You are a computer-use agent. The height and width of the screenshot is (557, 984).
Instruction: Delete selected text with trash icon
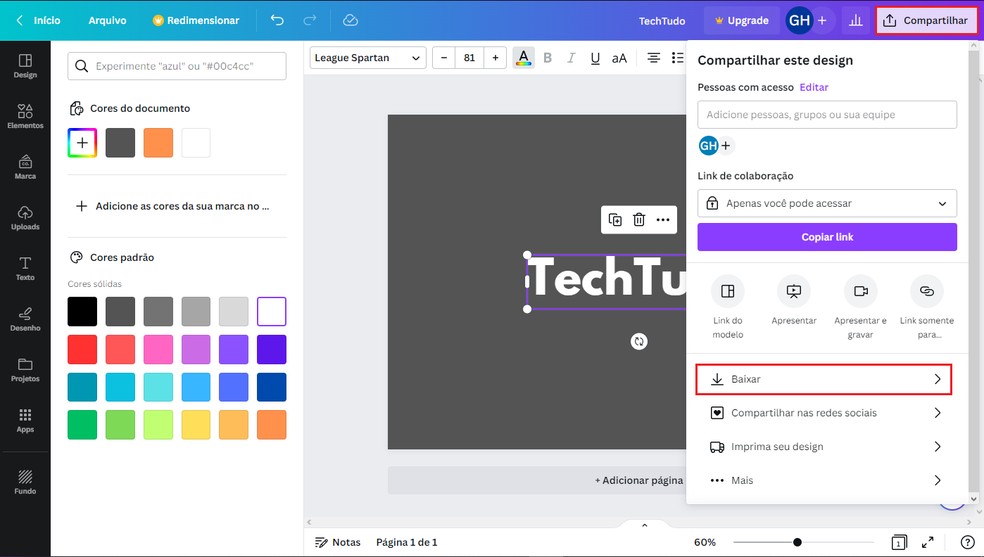639,220
